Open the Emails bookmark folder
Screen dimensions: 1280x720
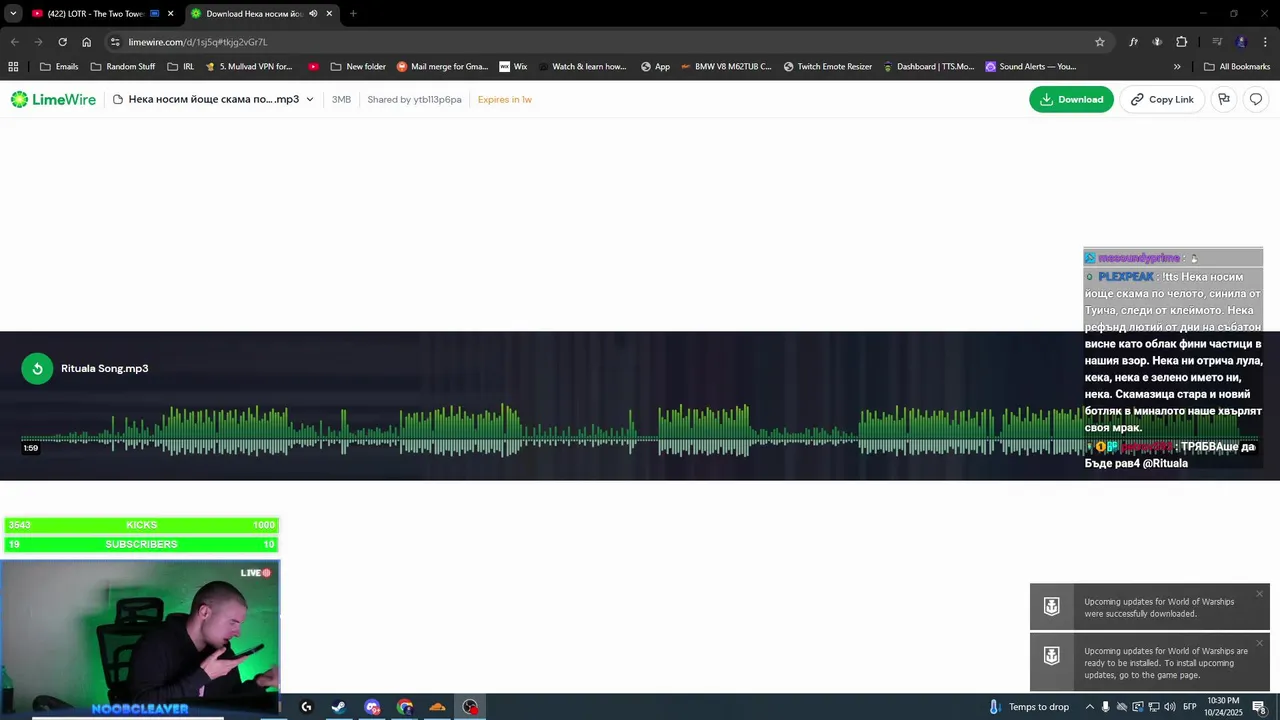pyautogui.click(x=59, y=67)
